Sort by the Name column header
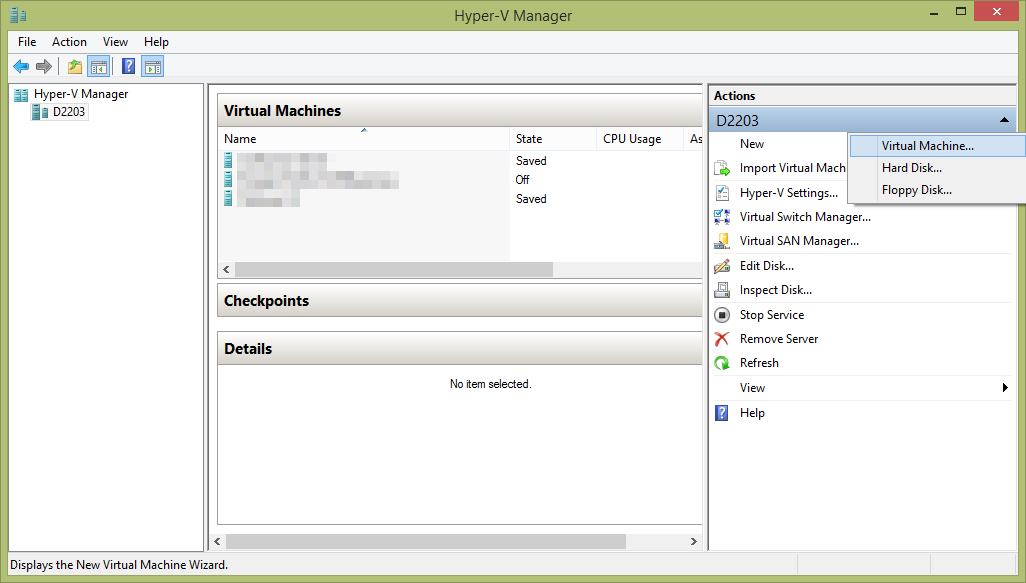Screen dimensions: 1026x583 (x=363, y=139)
